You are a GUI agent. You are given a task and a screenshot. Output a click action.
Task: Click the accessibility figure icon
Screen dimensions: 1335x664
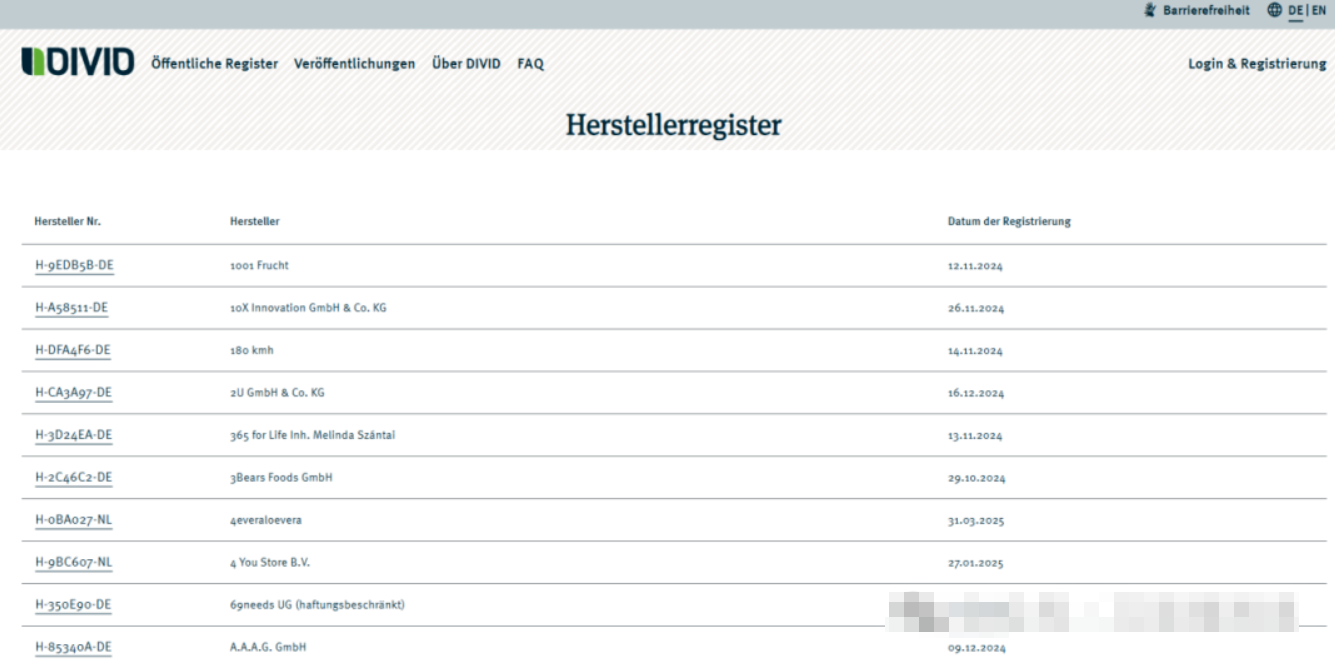click(x=1150, y=10)
